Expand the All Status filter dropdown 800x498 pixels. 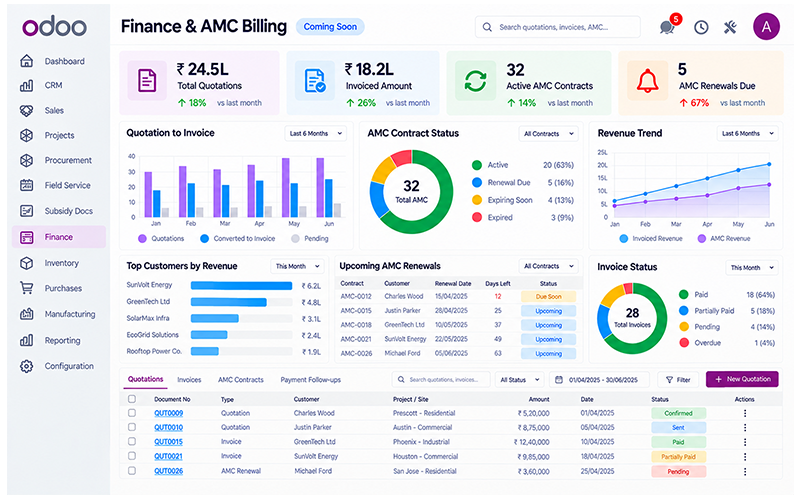(x=519, y=380)
